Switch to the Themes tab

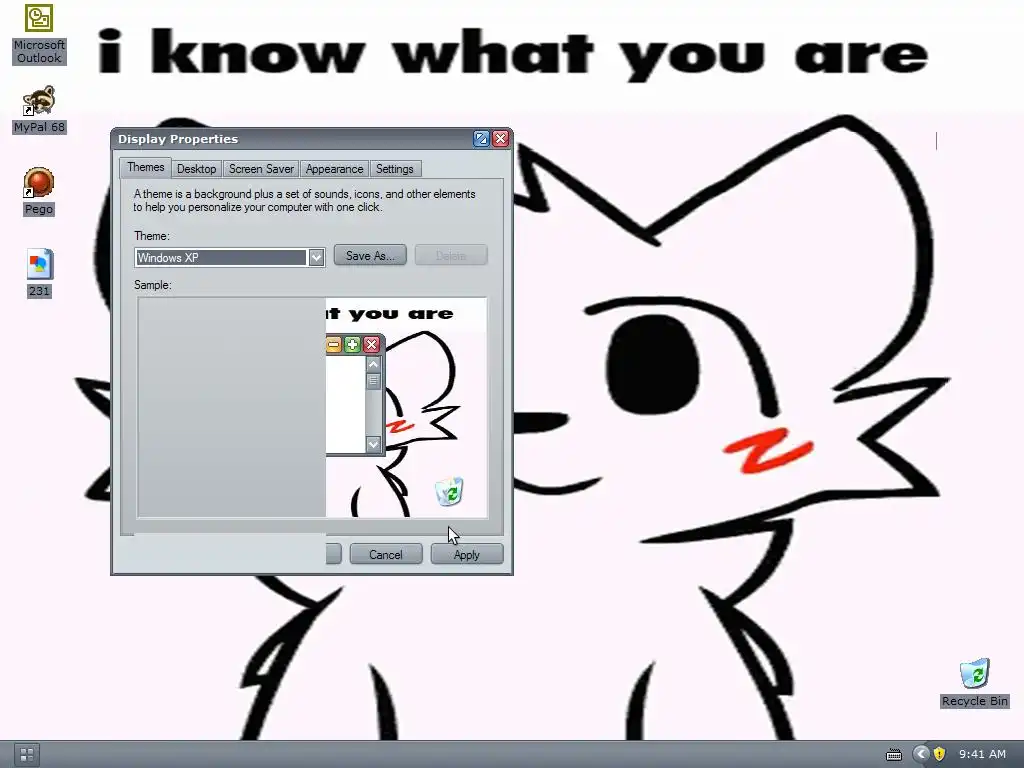(x=146, y=168)
